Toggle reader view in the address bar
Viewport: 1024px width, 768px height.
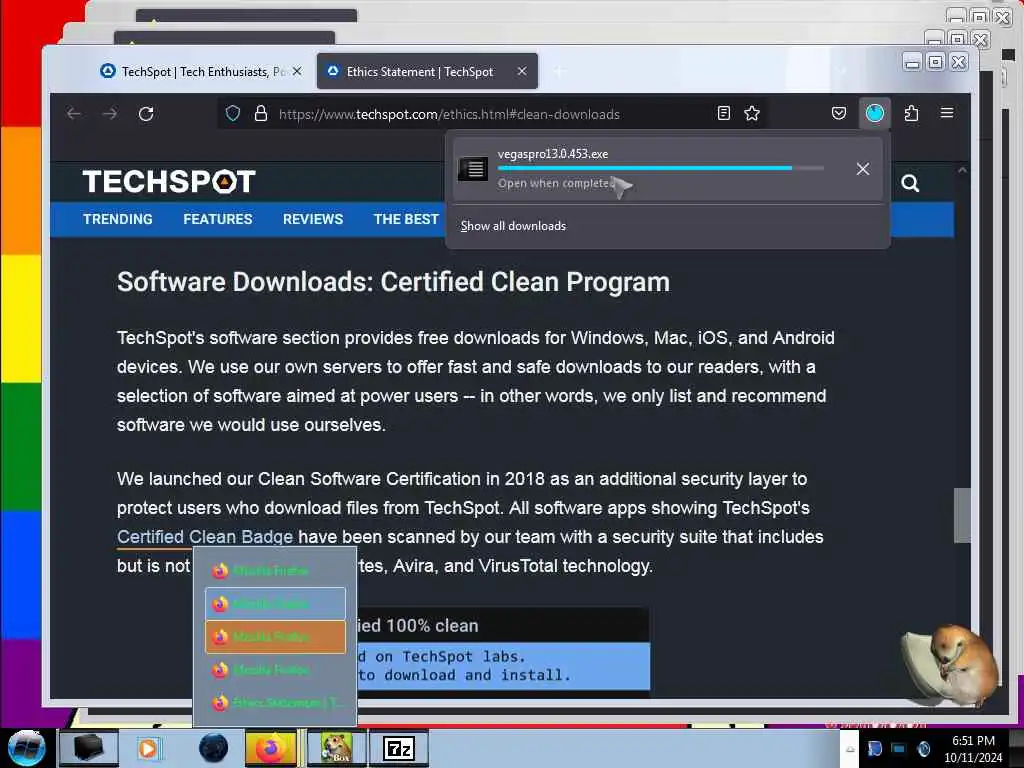724,114
